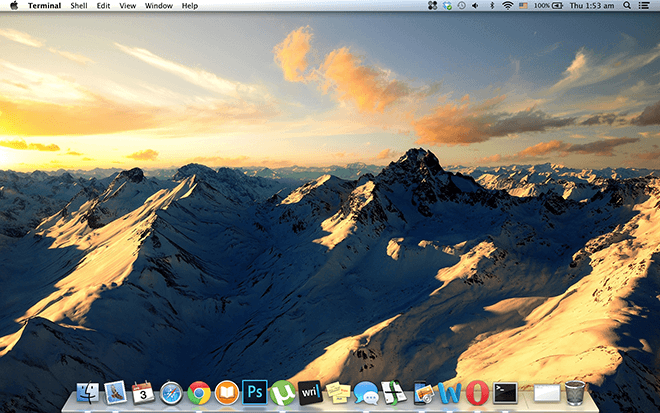Open the Opera browser from the dock
Screen dimensions: 660x413
(x=477, y=393)
